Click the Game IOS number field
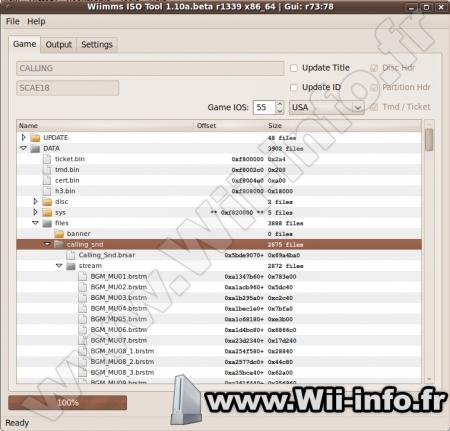This screenshot has width=450, height=431. 264,107
